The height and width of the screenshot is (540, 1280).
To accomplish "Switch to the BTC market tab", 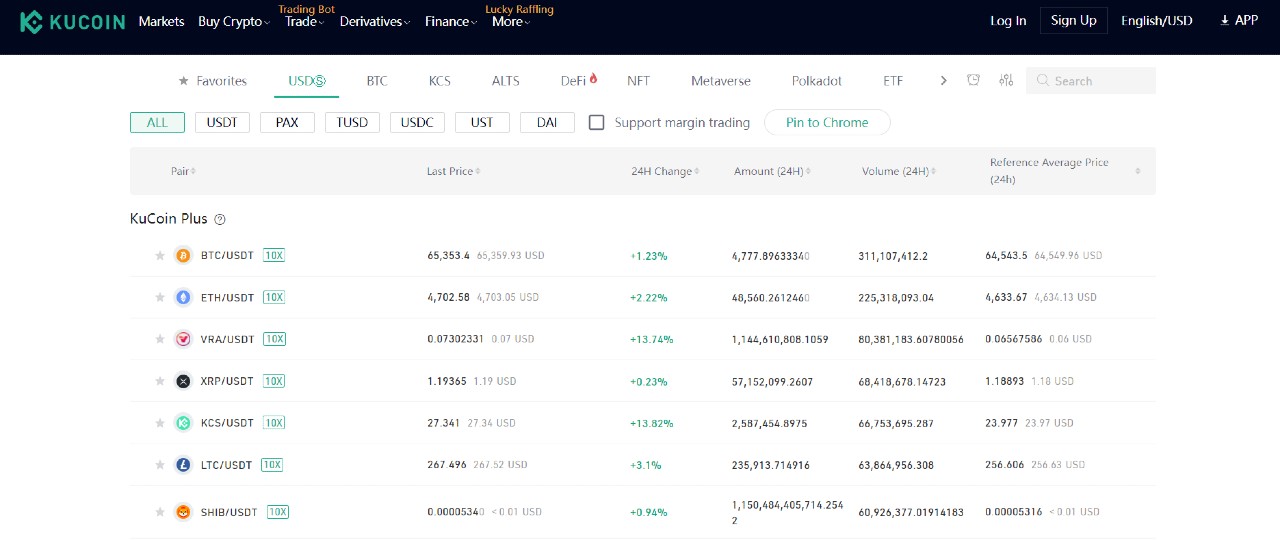I will coord(377,81).
